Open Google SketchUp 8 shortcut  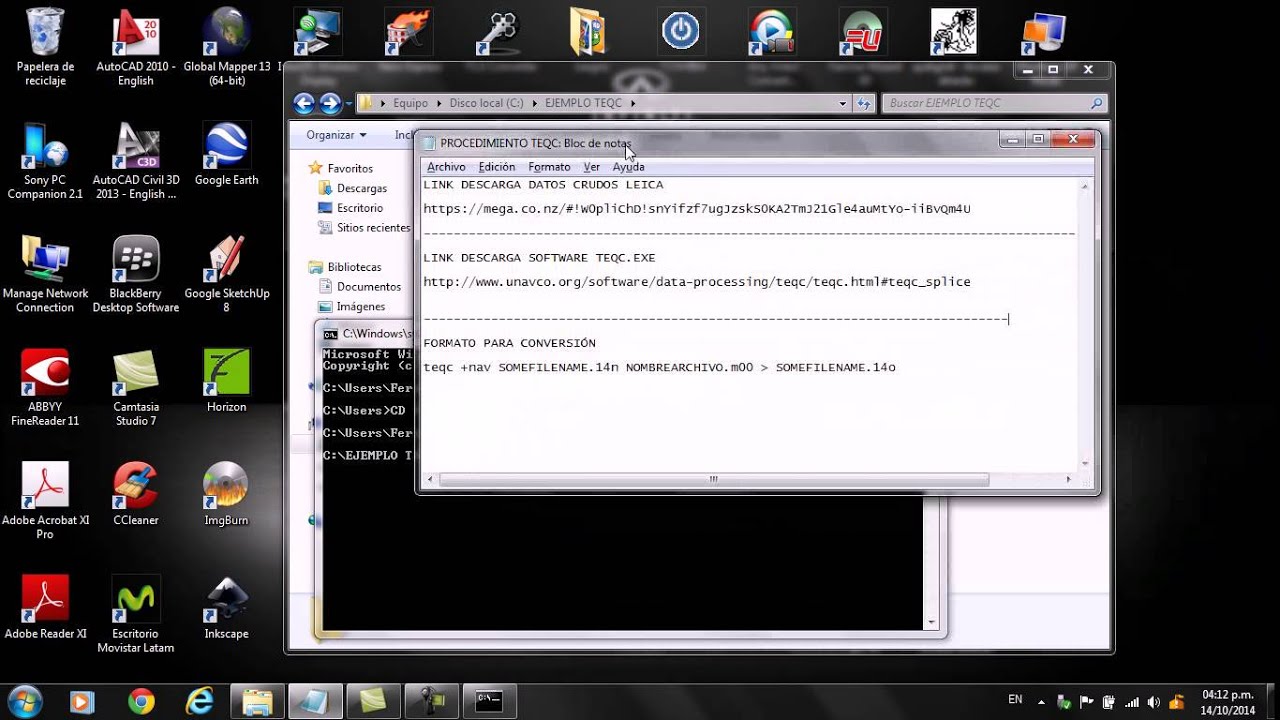coord(227,274)
